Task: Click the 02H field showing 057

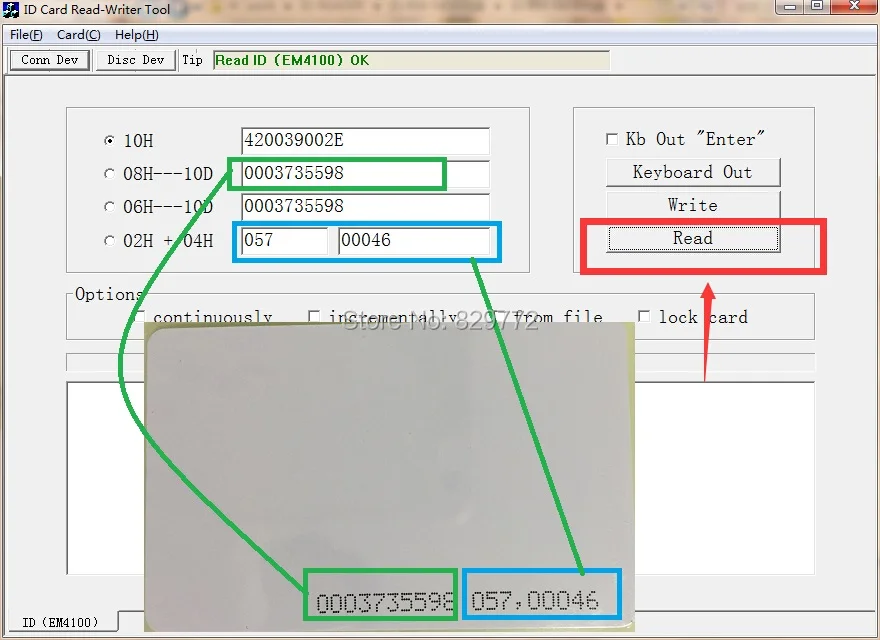Action: click(x=285, y=240)
